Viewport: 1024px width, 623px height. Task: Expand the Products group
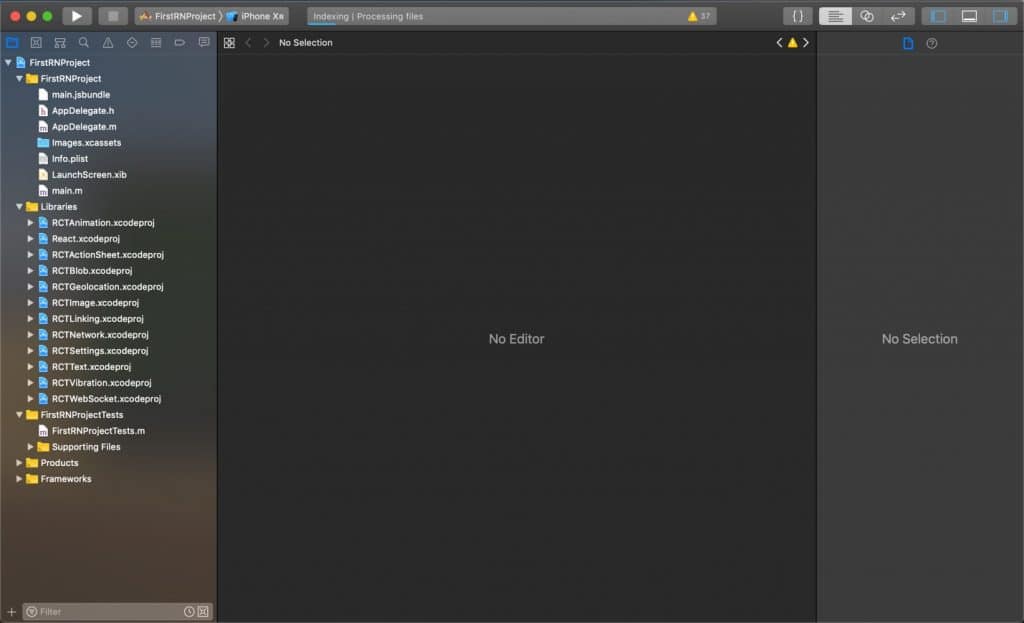coord(17,462)
